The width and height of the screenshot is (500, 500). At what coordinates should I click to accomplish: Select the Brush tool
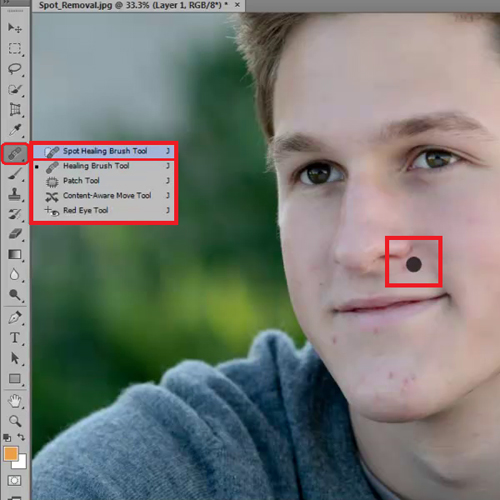15,174
